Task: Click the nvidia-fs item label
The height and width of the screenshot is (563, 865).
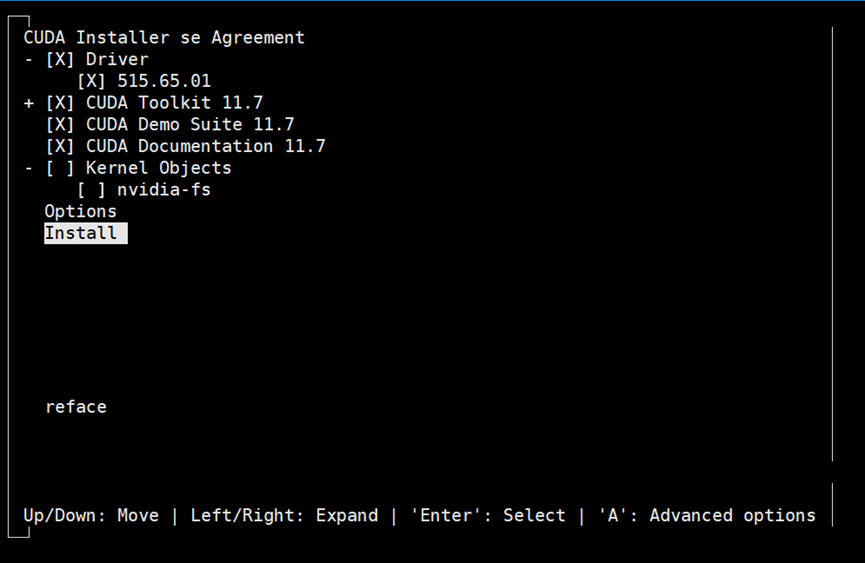Action: tap(163, 190)
